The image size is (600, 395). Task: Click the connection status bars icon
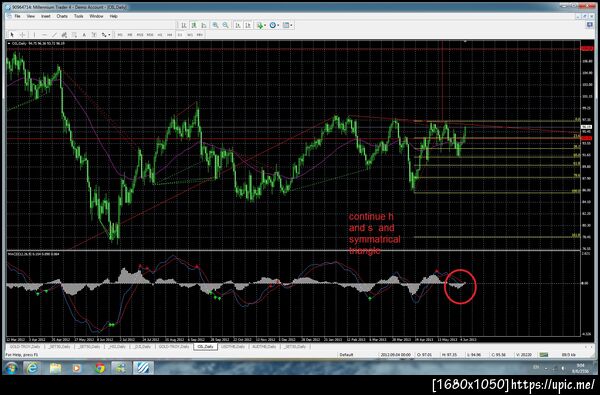tap(544, 355)
